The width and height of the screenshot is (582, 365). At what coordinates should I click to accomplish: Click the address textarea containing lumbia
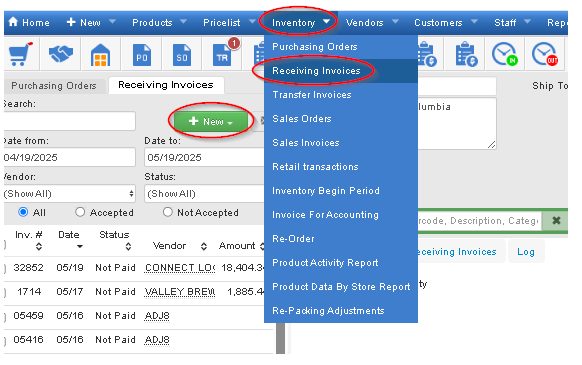pyautogui.click(x=457, y=123)
